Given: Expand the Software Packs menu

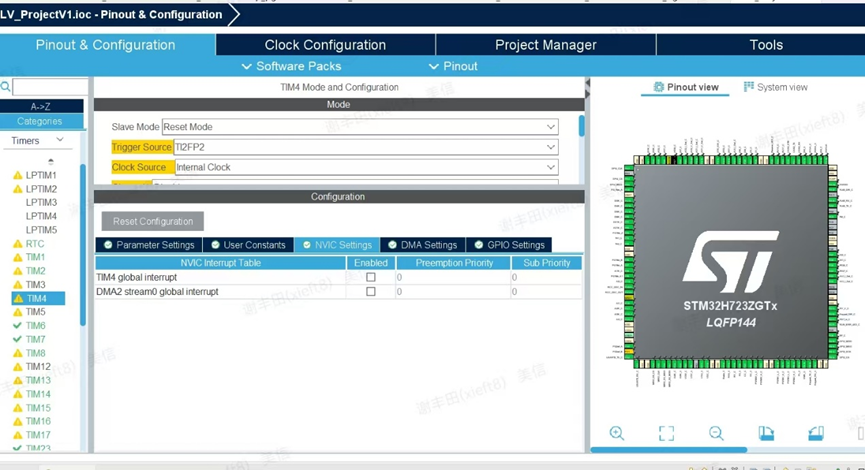Looking at the screenshot, I should pos(291,66).
